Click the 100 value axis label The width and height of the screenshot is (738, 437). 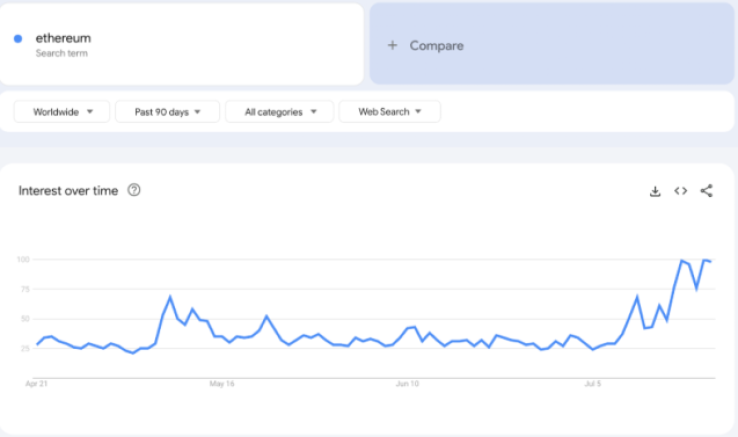(22, 260)
